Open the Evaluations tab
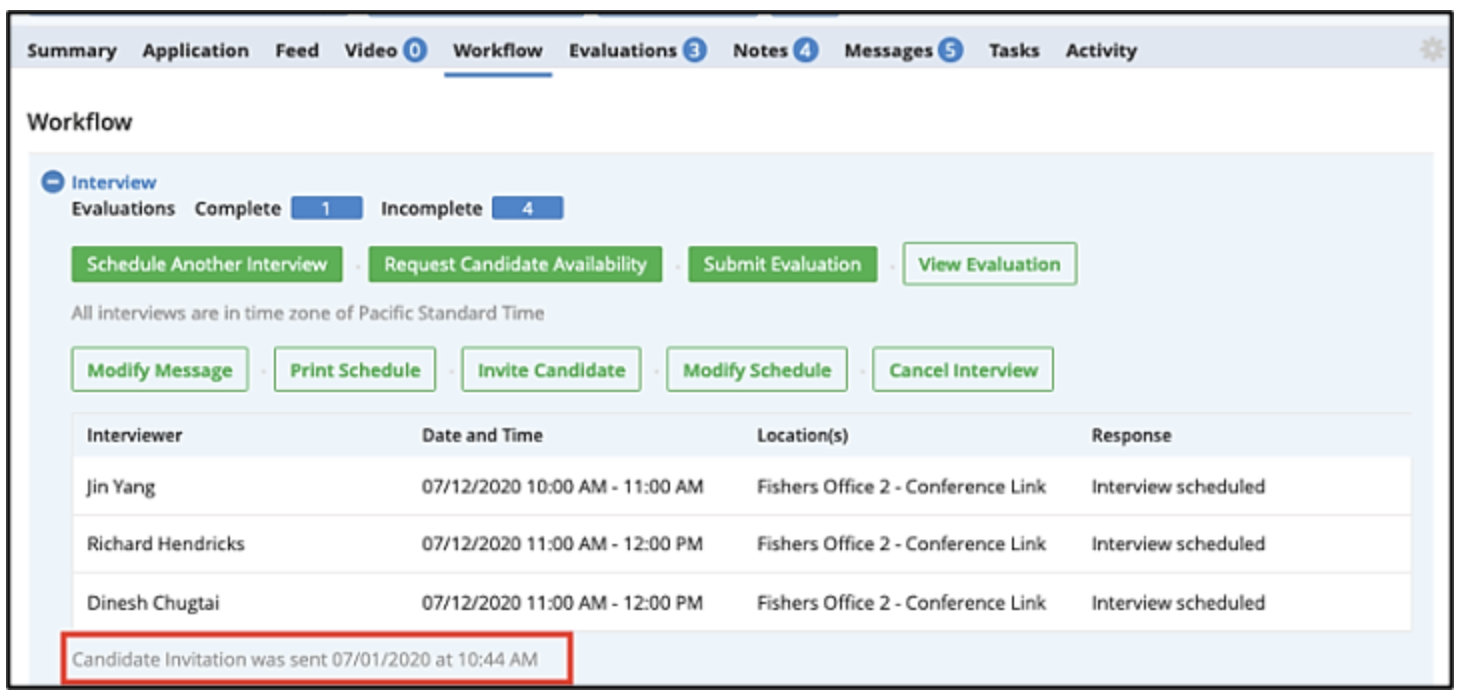The height and width of the screenshot is (700, 1462). click(638, 50)
